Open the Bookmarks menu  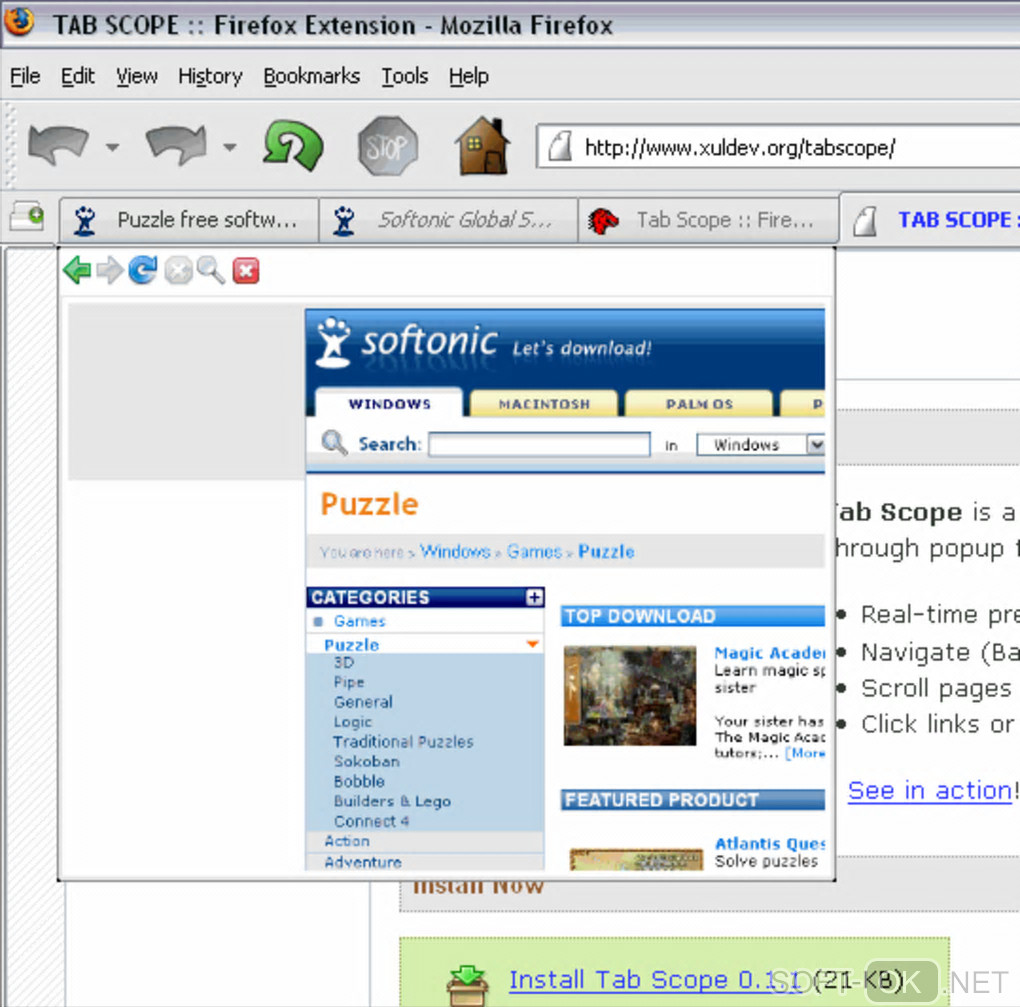(x=312, y=76)
